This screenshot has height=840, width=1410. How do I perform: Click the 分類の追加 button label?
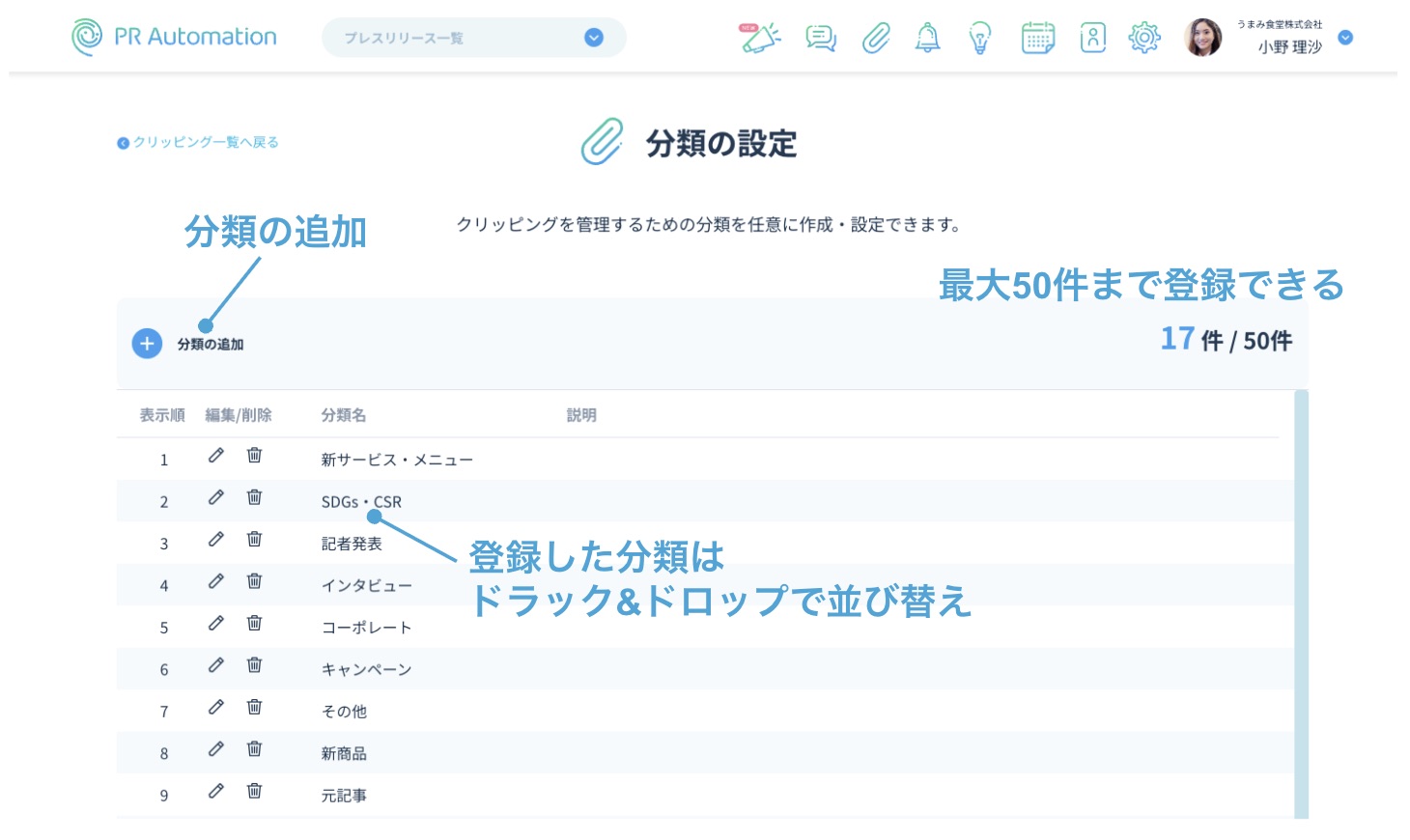click(x=211, y=345)
